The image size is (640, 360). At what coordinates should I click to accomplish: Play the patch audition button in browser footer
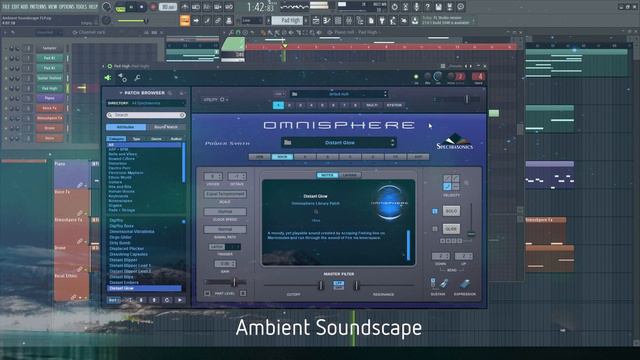[x=180, y=300]
